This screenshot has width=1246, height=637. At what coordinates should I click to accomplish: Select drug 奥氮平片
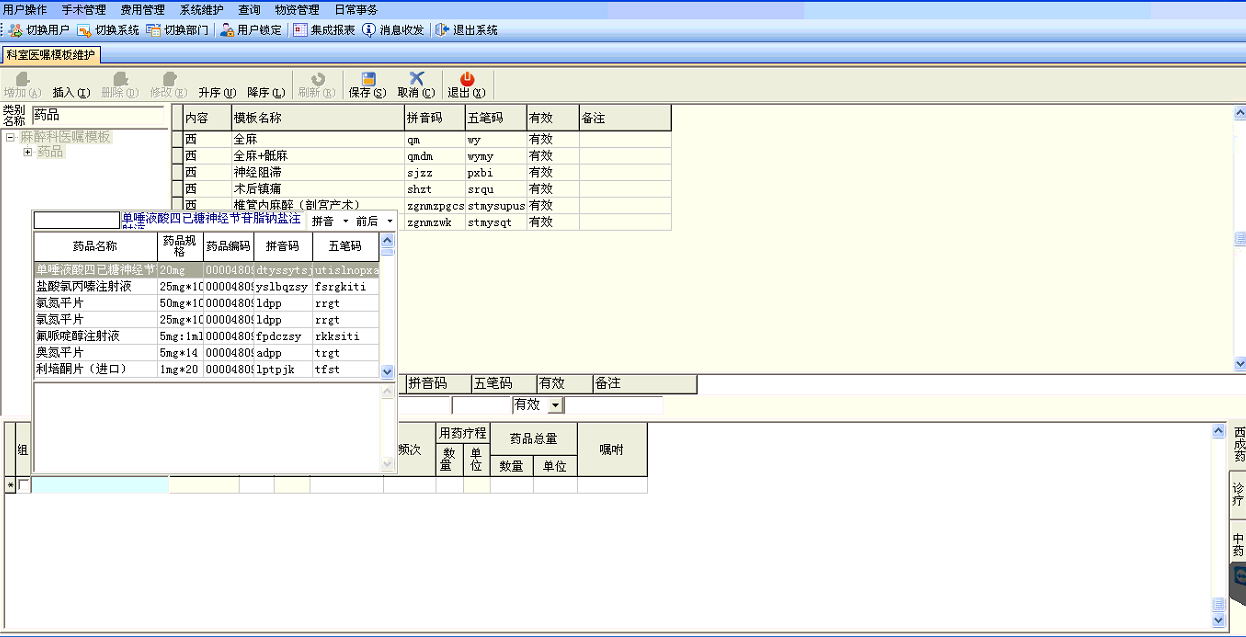click(x=207, y=352)
